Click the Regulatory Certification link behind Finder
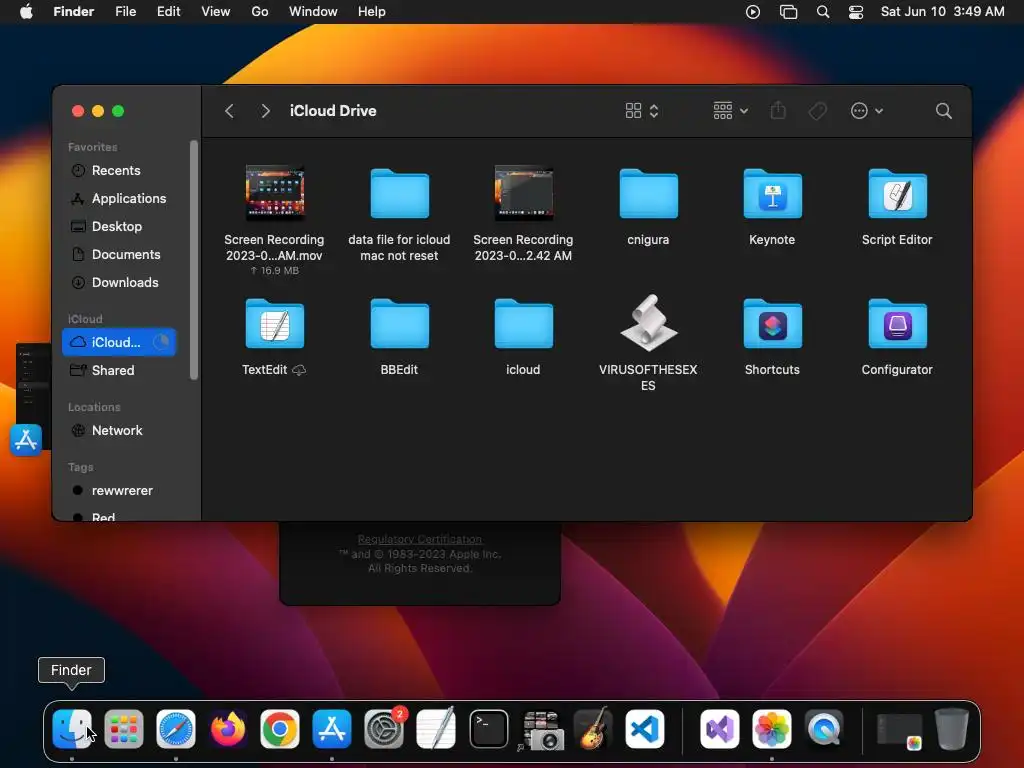The image size is (1024, 768). tap(420, 539)
